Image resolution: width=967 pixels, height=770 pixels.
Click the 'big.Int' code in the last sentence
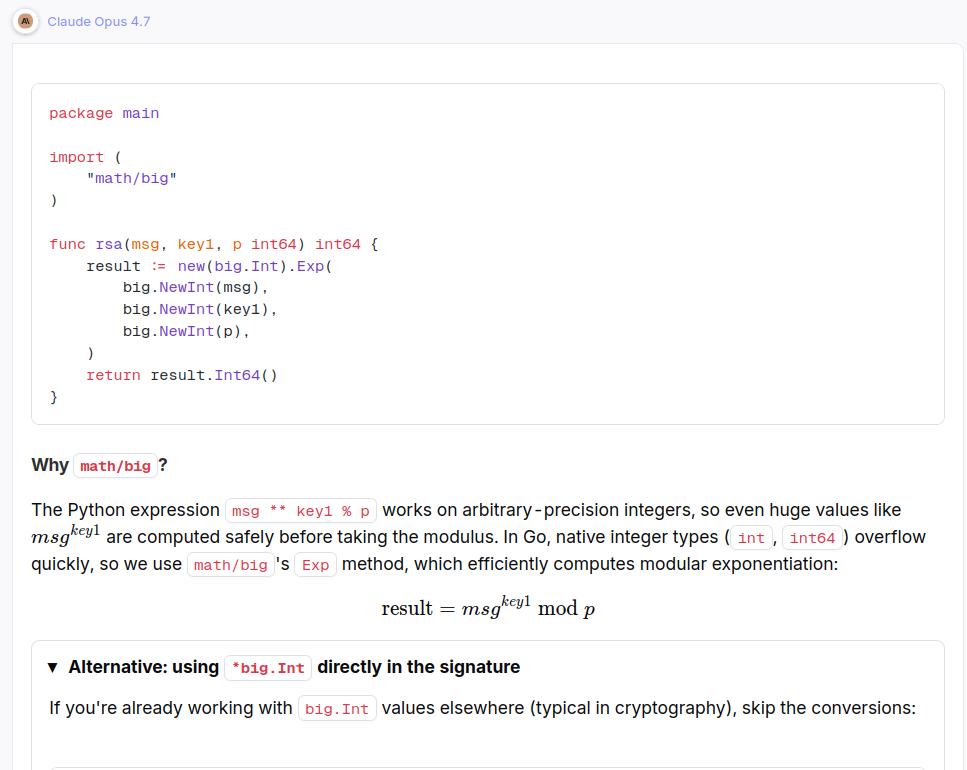click(x=337, y=709)
